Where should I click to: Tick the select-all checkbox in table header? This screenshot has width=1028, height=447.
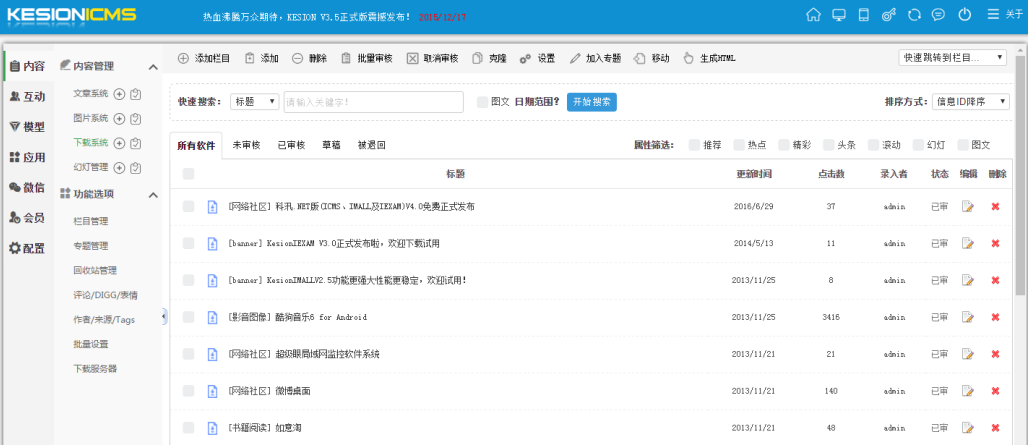tap(188, 174)
